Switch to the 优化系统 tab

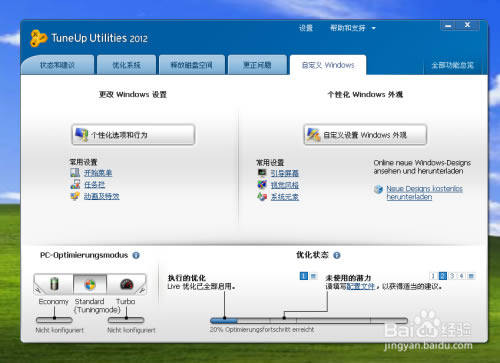click(126, 65)
